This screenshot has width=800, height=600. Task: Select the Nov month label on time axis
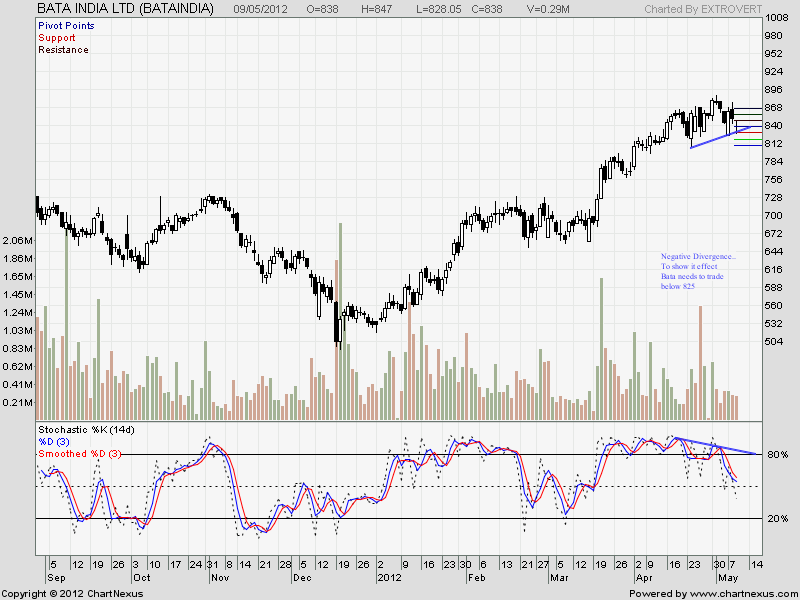(219, 578)
